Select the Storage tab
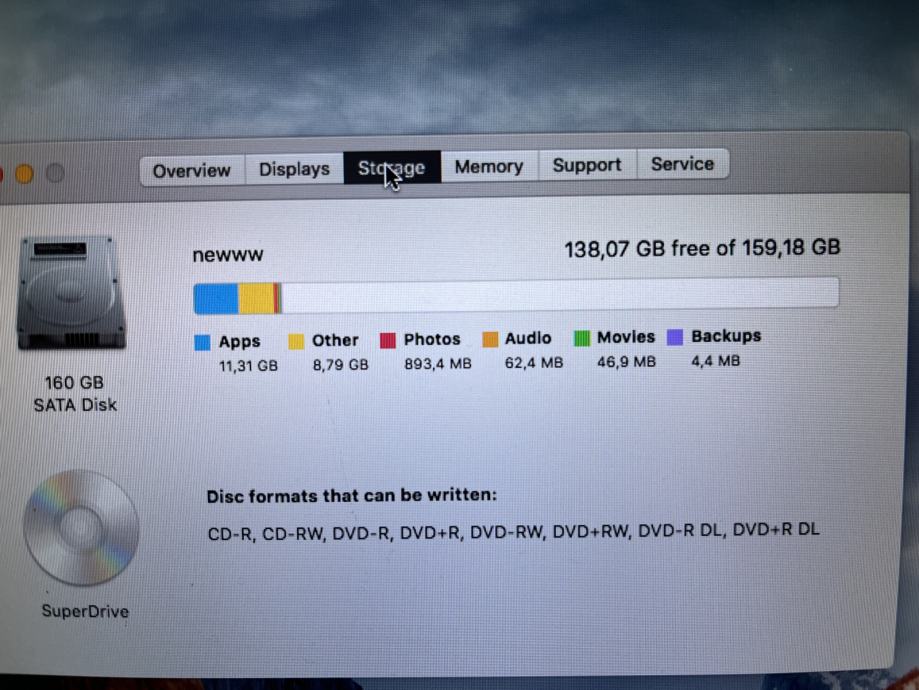This screenshot has width=919, height=690. (x=392, y=168)
